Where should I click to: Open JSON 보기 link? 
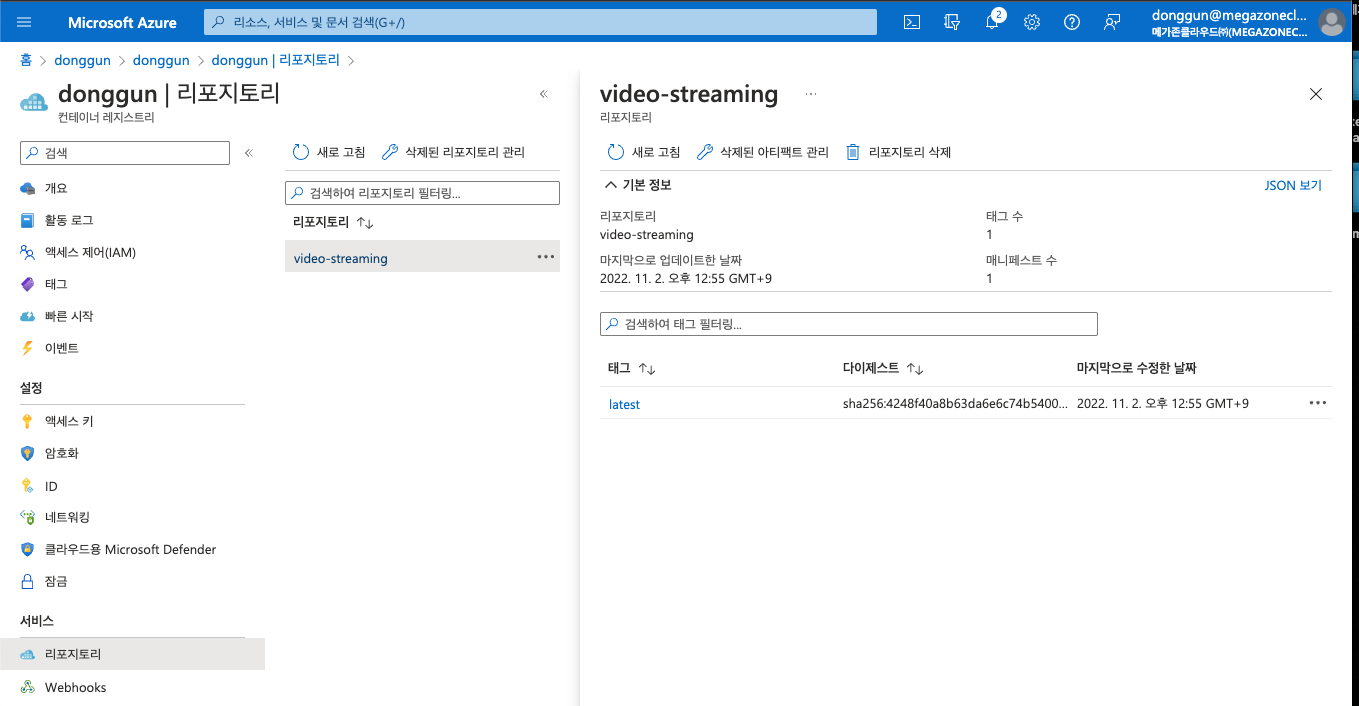[x=1293, y=185]
